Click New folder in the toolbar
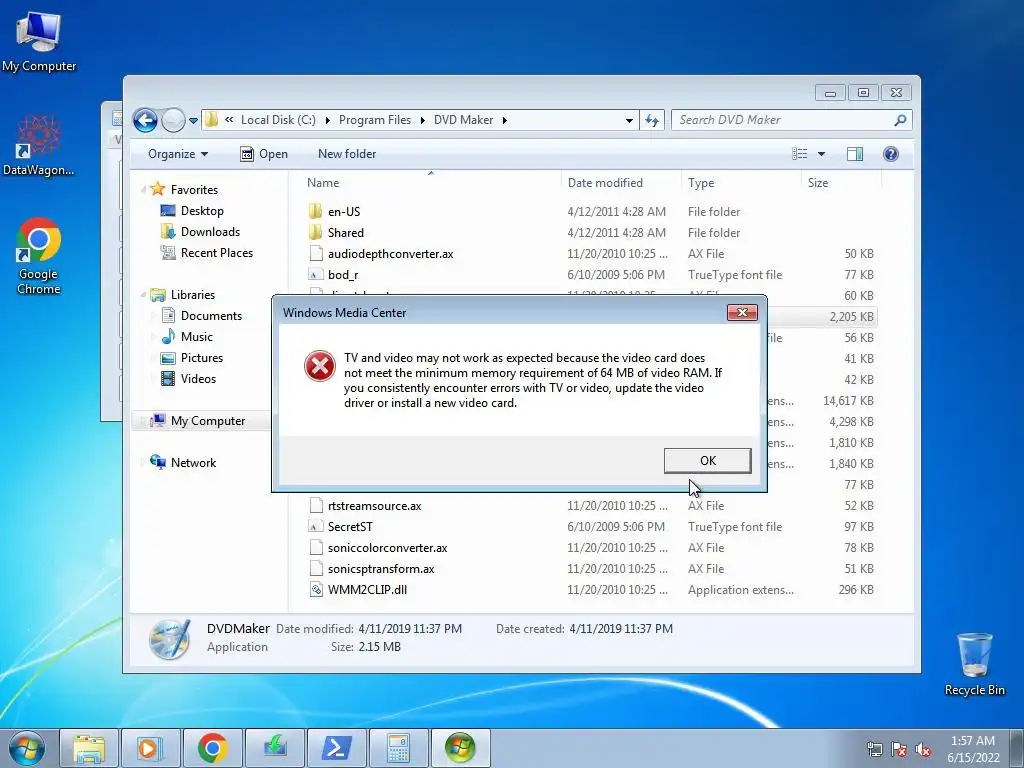1024x768 pixels. (347, 154)
